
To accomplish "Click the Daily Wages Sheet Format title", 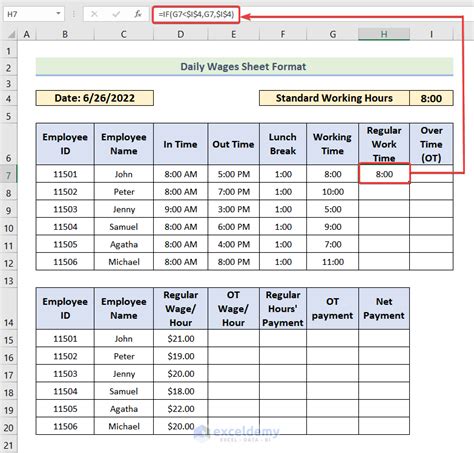I will pos(244,67).
